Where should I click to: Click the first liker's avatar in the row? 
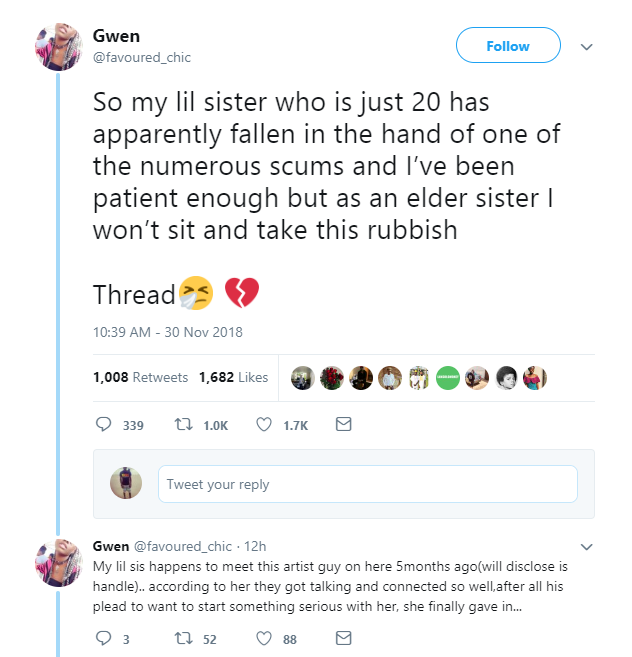click(x=303, y=378)
